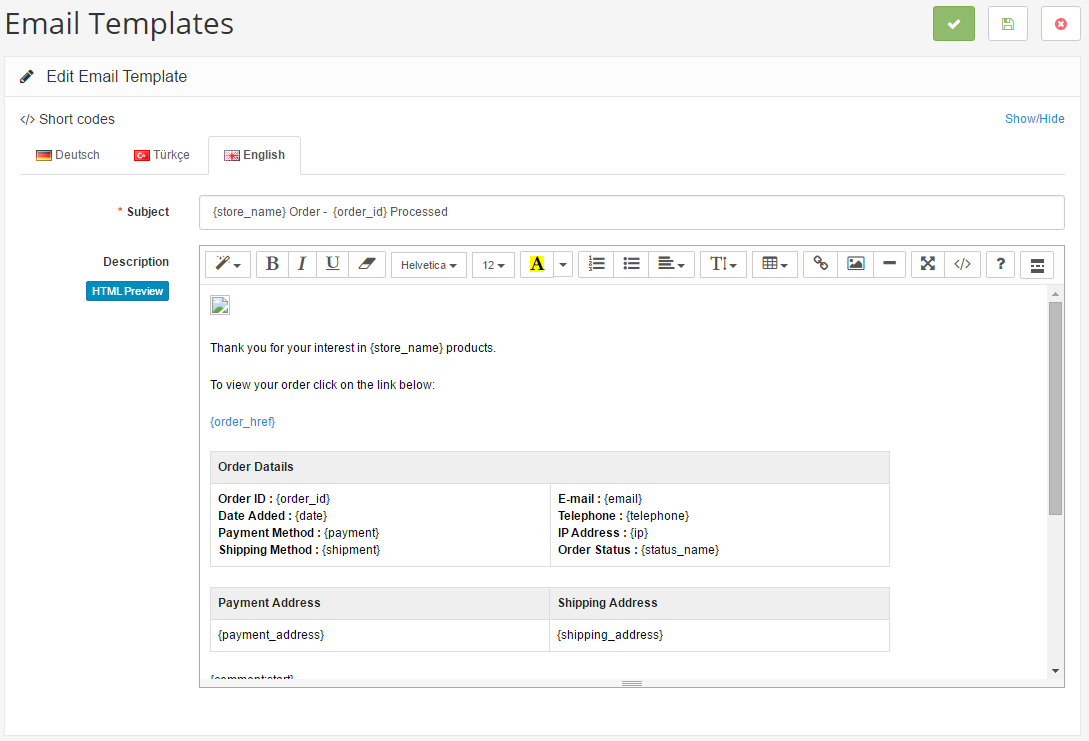
Task: Switch to the Türkçe language tab
Action: coord(162,155)
